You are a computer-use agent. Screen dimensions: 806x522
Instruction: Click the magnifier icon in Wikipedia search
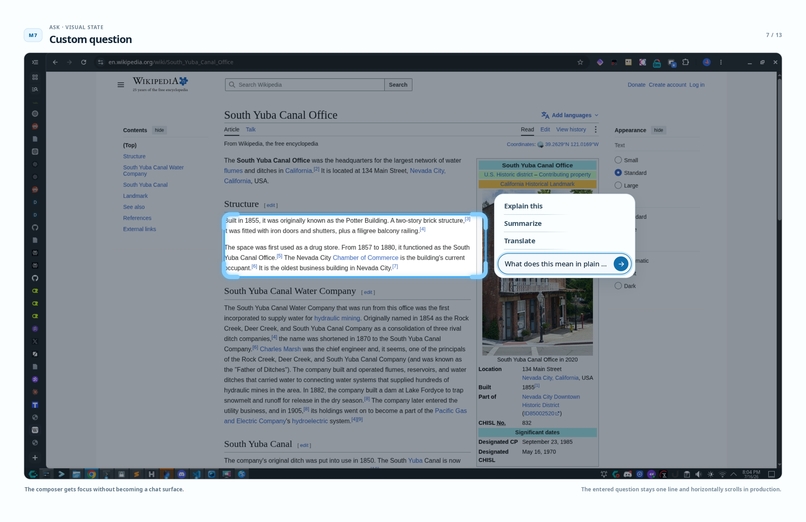pyautogui.click(x=232, y=85)
